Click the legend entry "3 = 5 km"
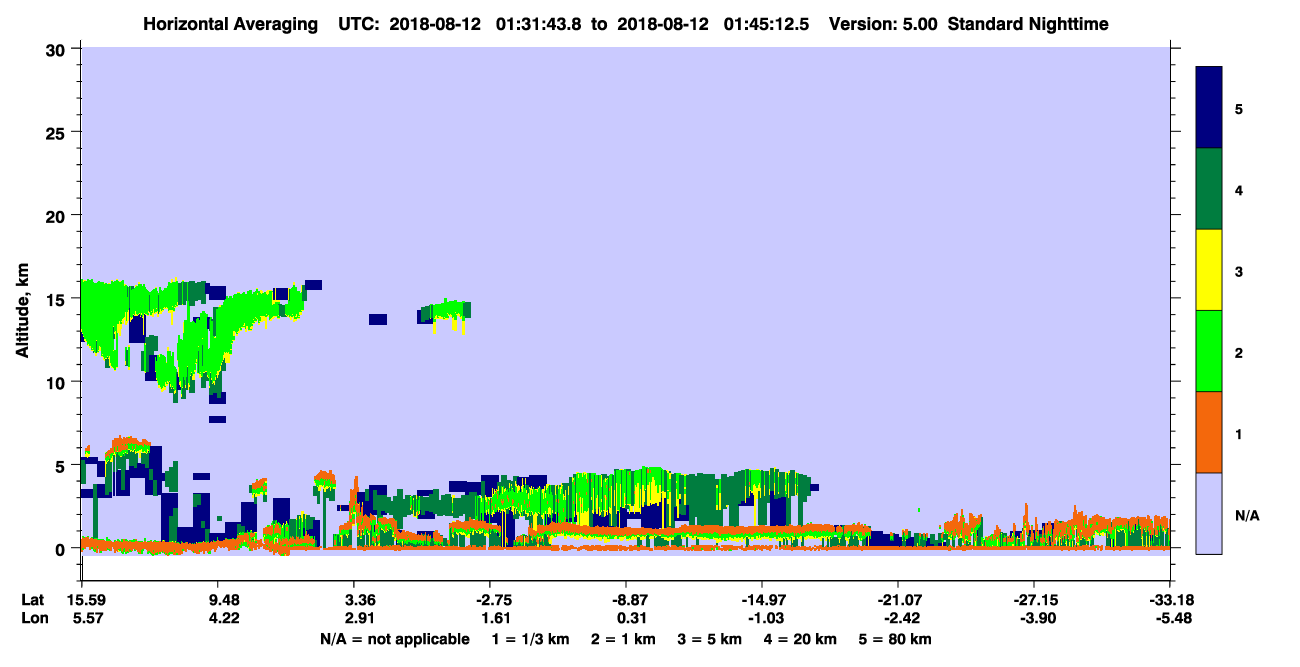The height and width of the screenshot is (667, 1300). (x=711, y=639)
